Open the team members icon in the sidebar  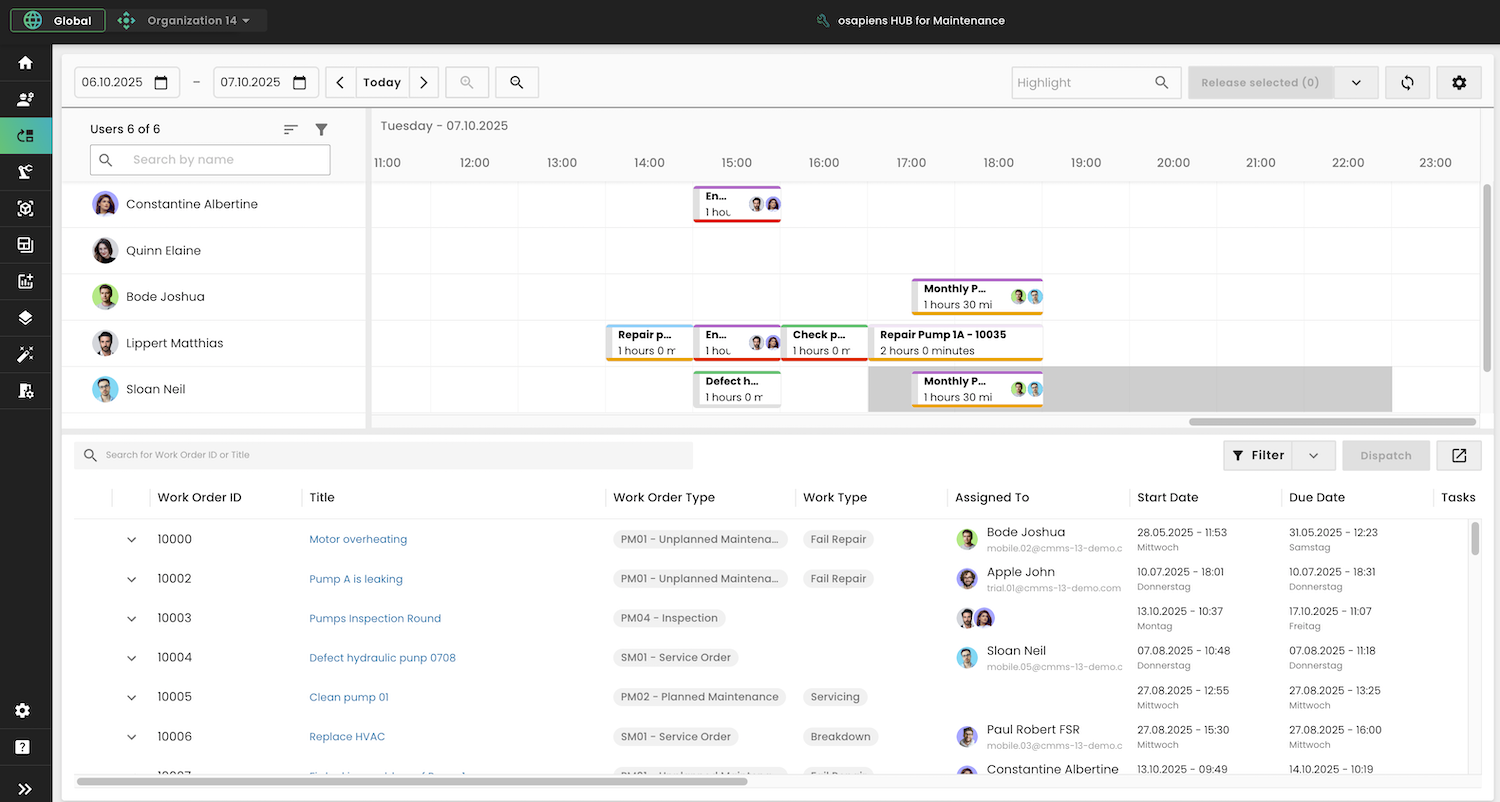(25, 98)
